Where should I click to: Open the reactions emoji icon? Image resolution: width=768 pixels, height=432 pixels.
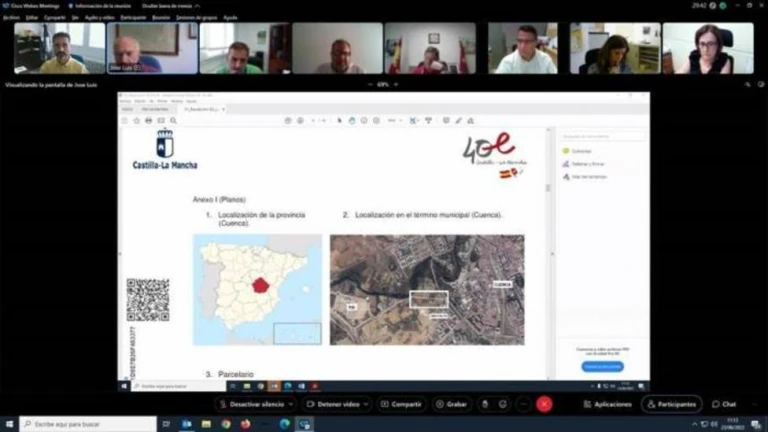click(504, 404)
